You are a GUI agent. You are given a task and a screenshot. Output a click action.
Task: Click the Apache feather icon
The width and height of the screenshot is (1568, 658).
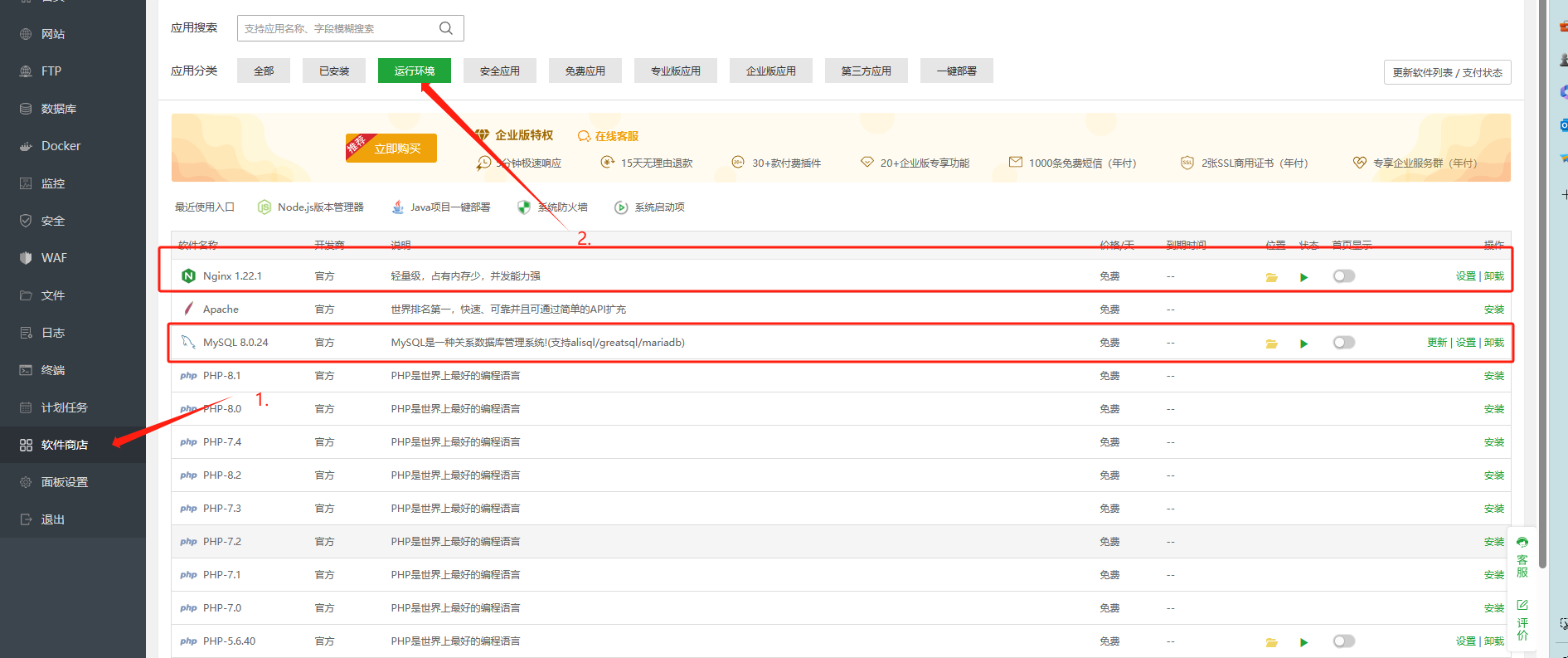188,309
